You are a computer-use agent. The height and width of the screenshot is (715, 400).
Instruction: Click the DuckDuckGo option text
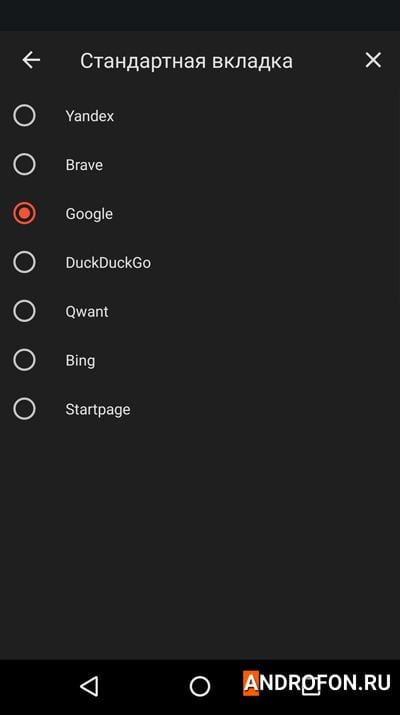point(108,263)
